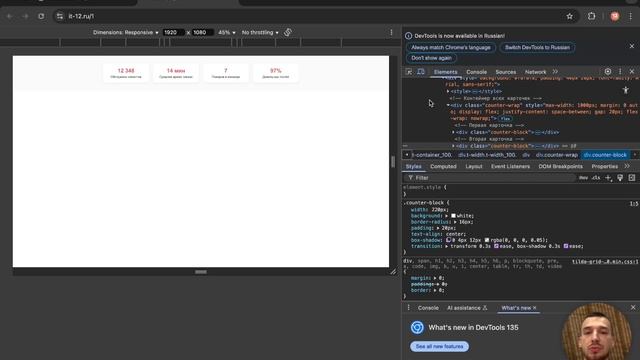Viewport: 640px width, 360px height.
Task: Open DevTools settings gear
Action: click(608, 71)
